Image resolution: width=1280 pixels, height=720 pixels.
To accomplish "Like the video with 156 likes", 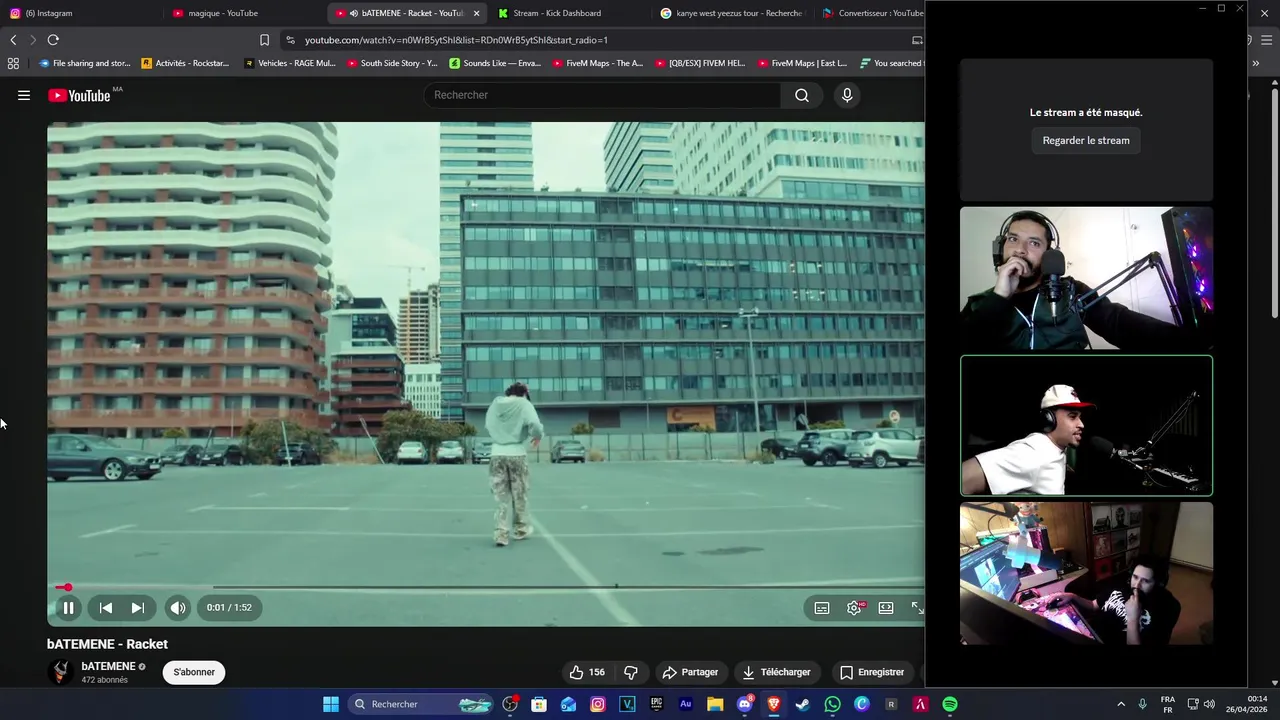I will pos(586,672).
